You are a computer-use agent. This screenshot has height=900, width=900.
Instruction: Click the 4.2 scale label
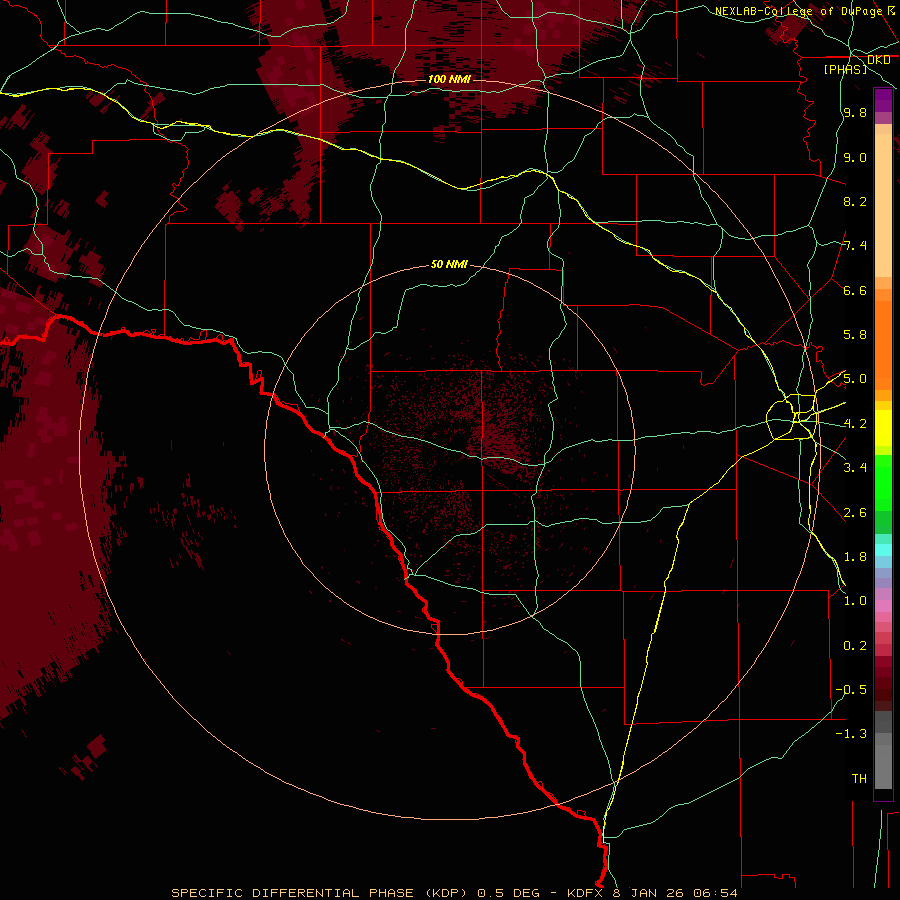855,424
